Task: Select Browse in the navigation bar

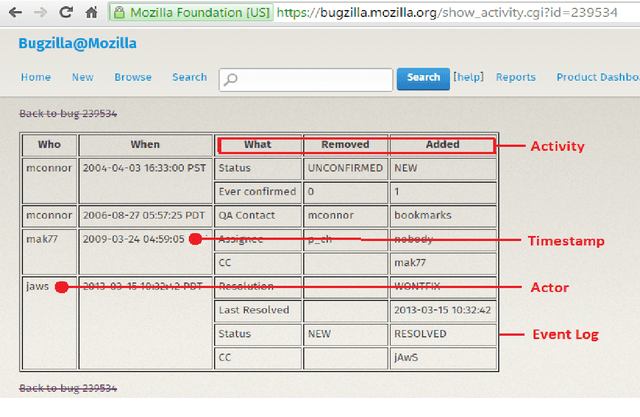Action: [133, 78]
